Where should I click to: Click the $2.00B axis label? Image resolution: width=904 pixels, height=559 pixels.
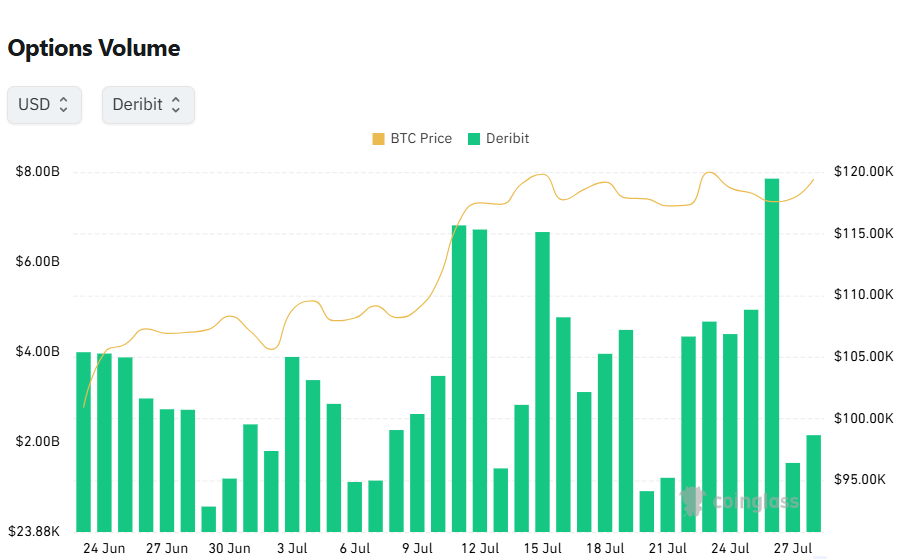click(x=37, y=441)
